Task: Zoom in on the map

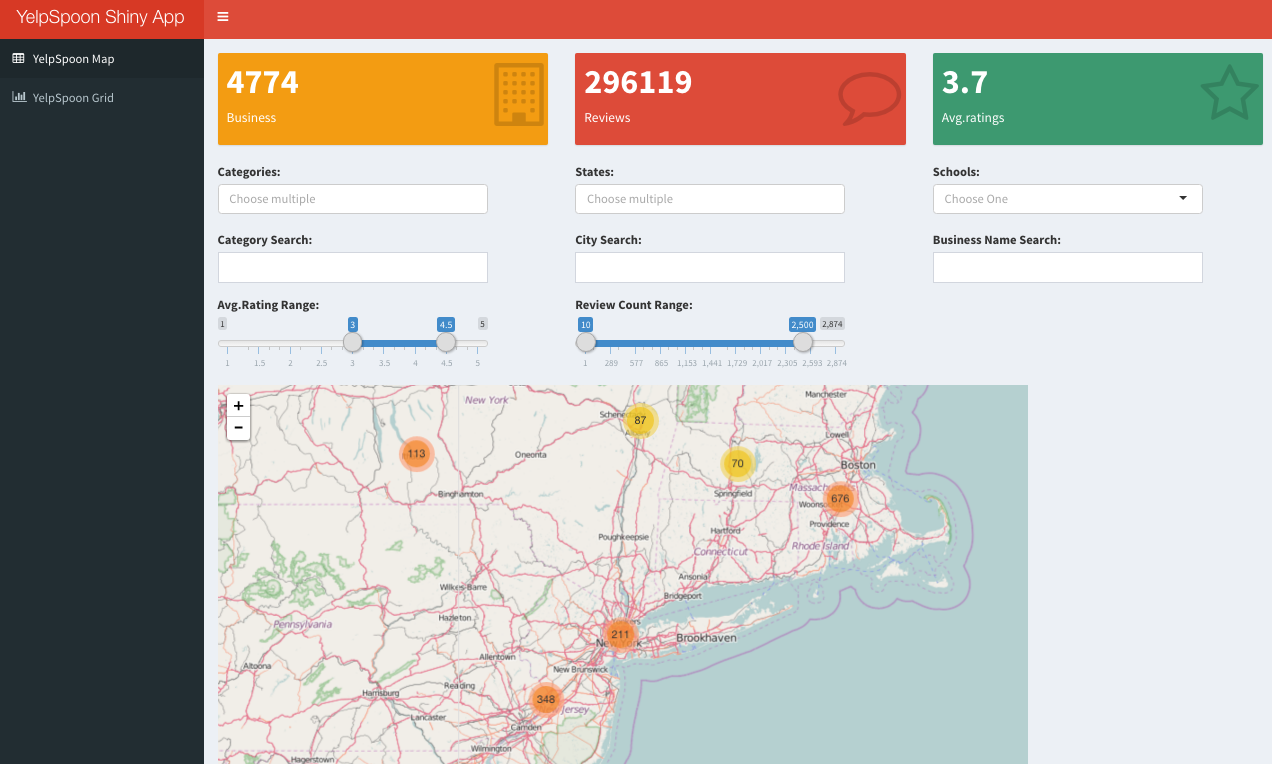Action: [x=238, y=406]
